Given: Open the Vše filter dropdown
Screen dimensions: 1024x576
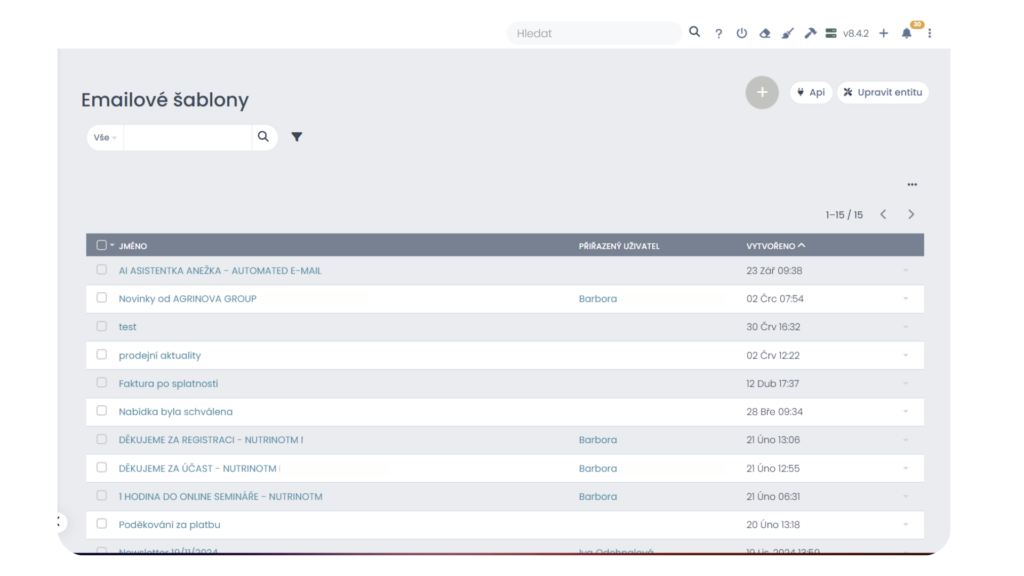Looking at the screenshot, I should pyautogui.click(x=105, y=137).
